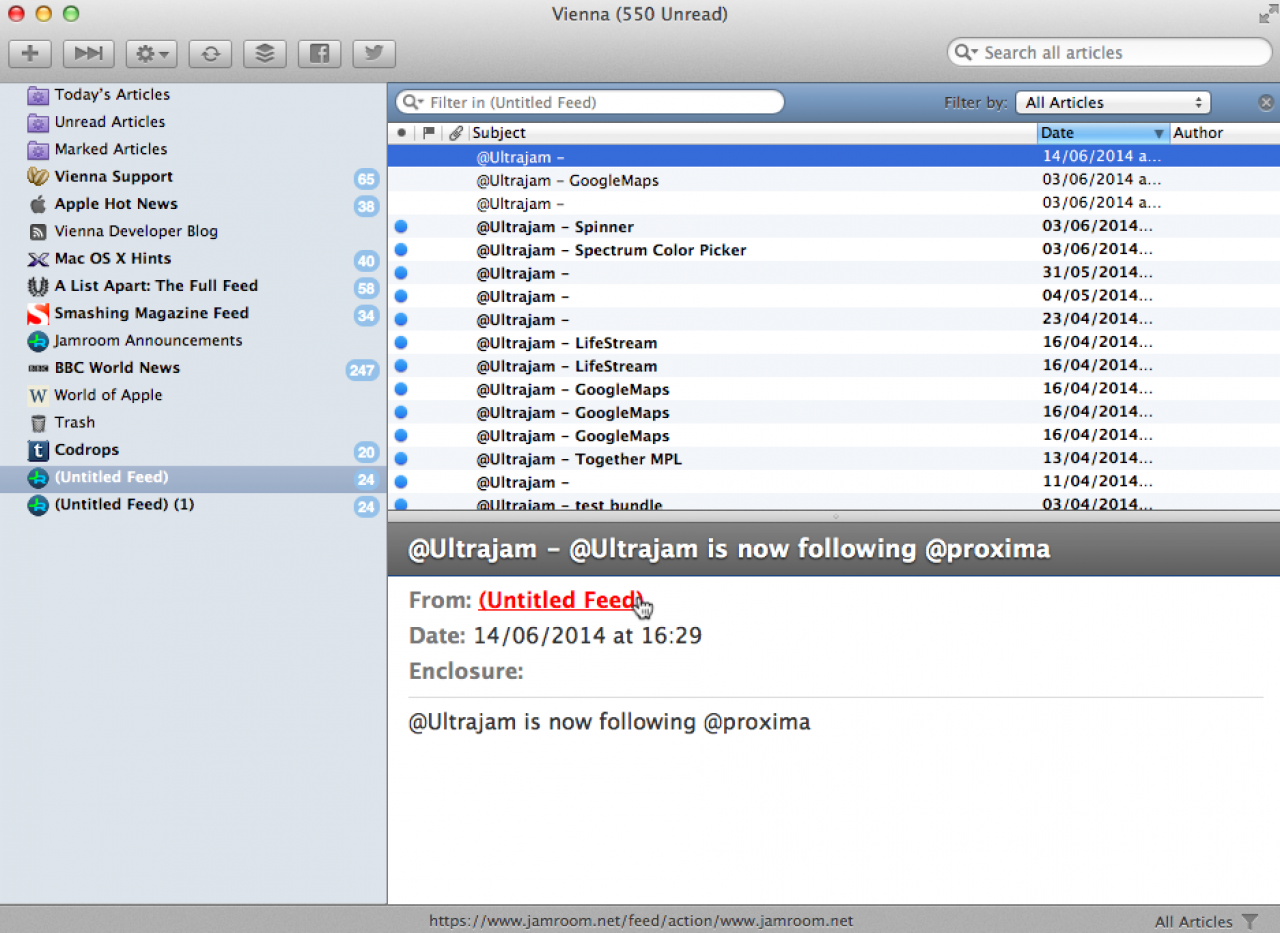Image resolution: width=1280 pixels, height=933 pixels.
Task: Share the article on Facebook
Action: [x=319, y=53]
